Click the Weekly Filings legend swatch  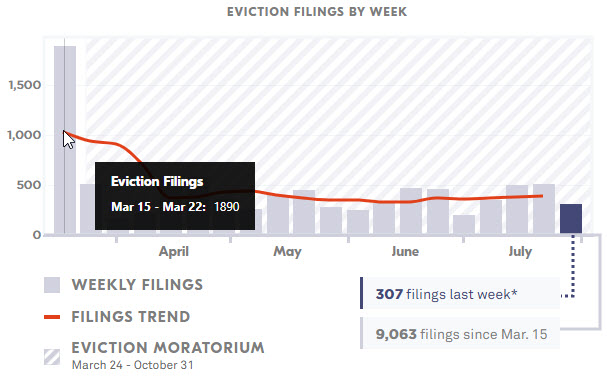[52, 285]
